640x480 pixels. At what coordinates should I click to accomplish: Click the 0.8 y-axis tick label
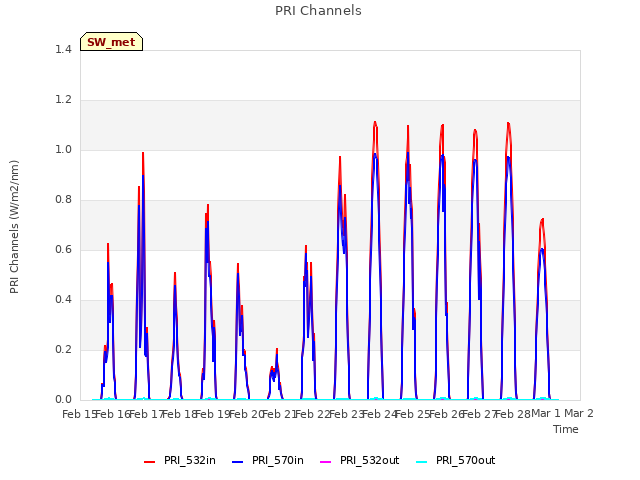coord(64,200)
